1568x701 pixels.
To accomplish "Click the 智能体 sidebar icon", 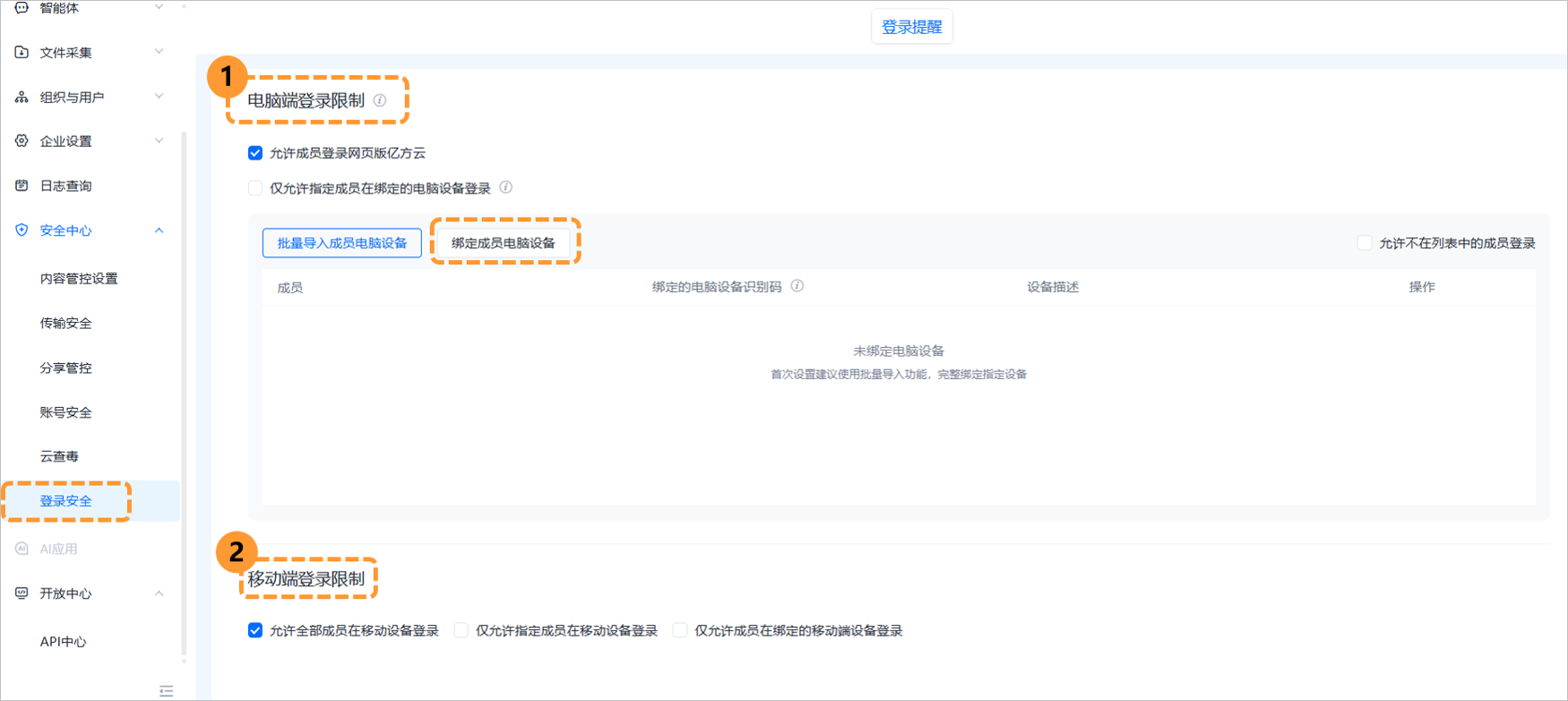I will pos(22,7).
